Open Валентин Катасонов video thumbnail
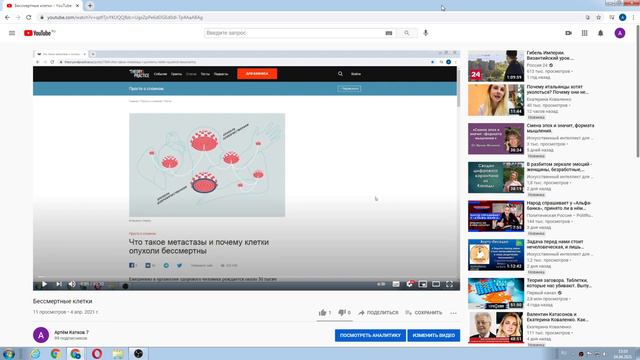Viewport: 640px width, 360px height. click(x=496, y=327)
